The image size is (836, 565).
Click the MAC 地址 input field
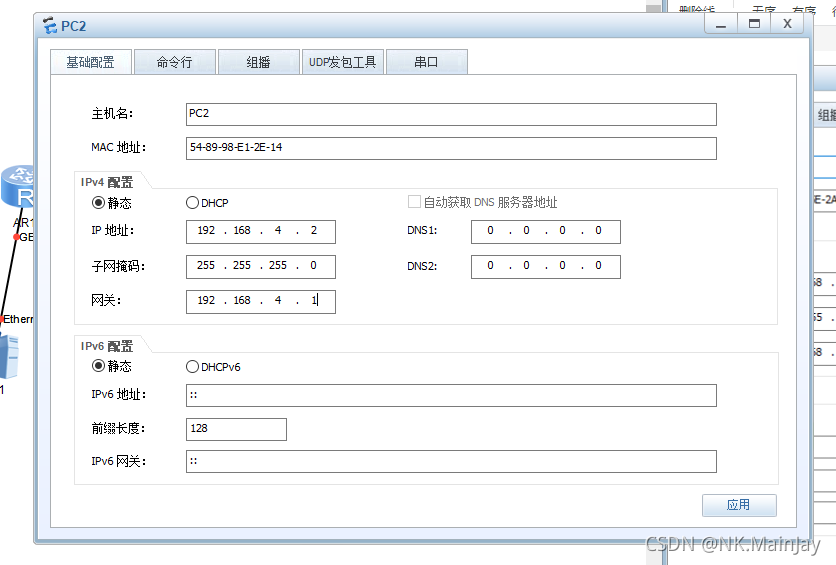coord(451,148)
